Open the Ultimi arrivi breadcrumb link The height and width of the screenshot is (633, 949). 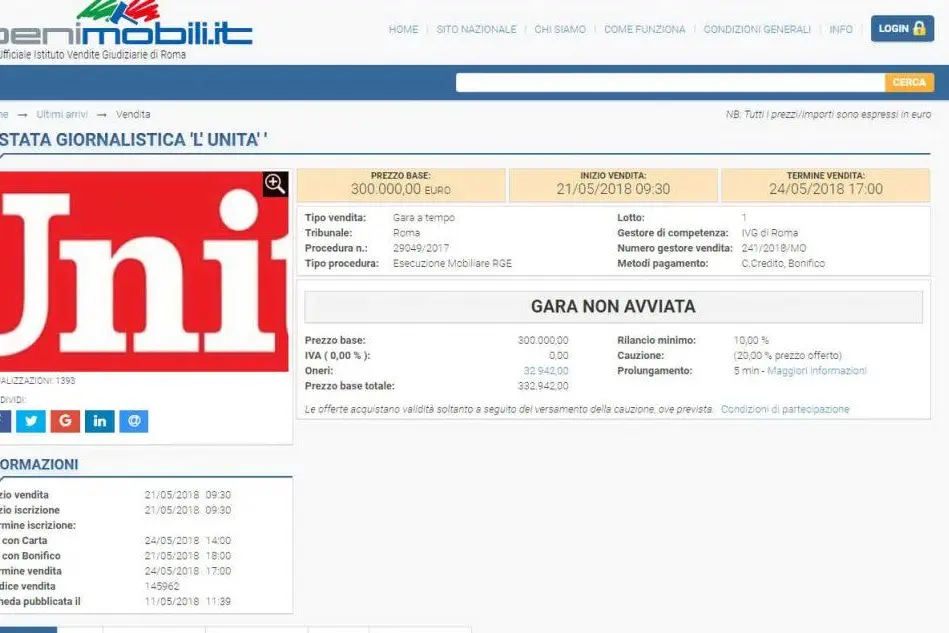point(62,114)
